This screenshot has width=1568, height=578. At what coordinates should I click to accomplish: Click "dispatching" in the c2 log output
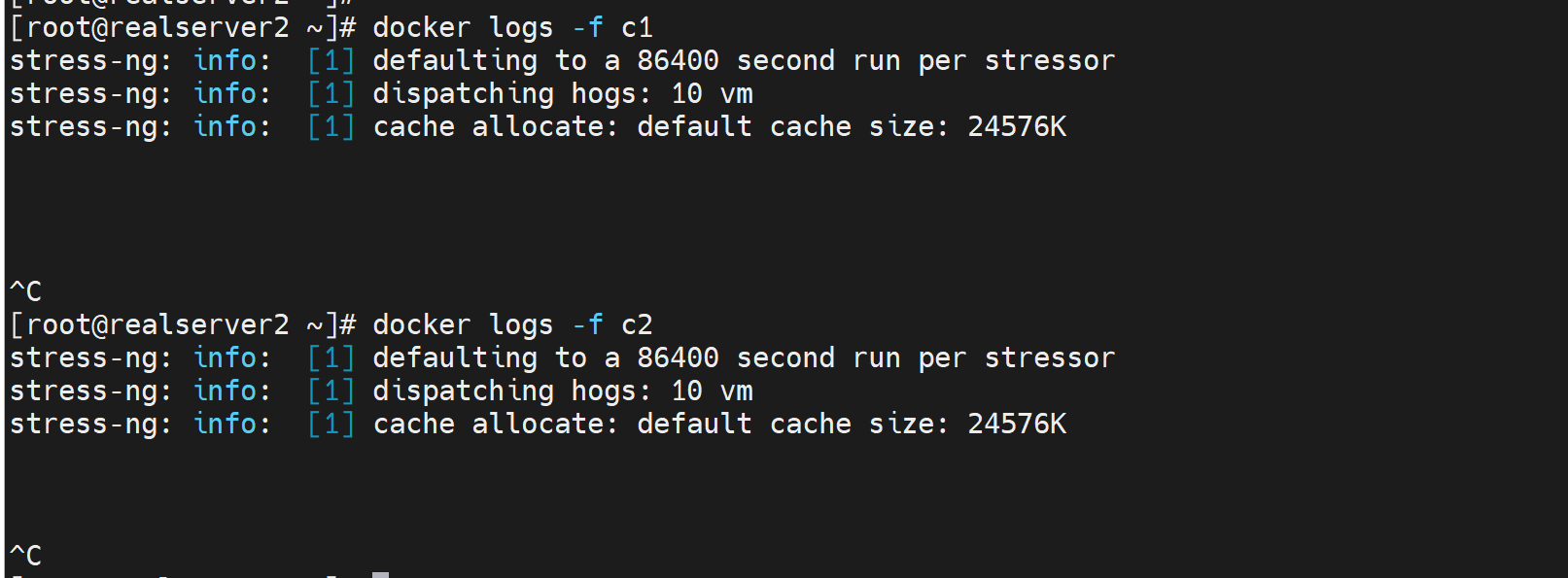(x=463, y=391)
